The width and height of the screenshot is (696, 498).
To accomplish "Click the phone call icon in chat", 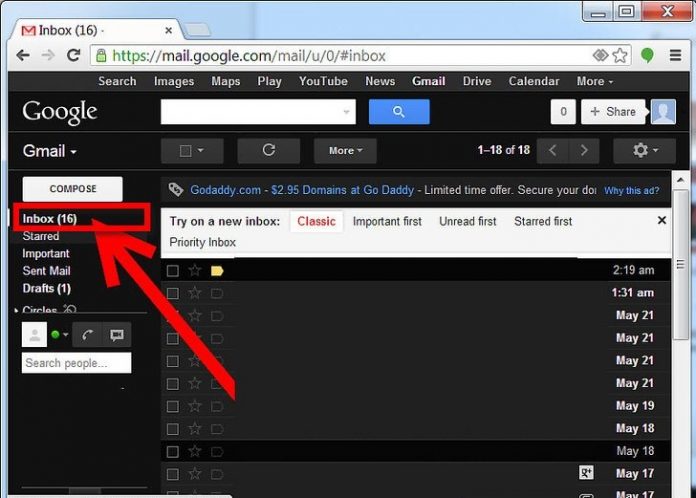I will pyautogui.click(x=87, y=335).
